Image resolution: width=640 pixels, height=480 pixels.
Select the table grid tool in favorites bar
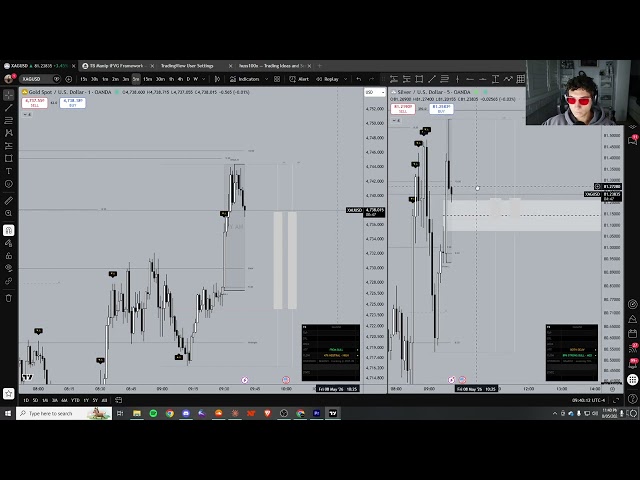click(x=520, y=79)
